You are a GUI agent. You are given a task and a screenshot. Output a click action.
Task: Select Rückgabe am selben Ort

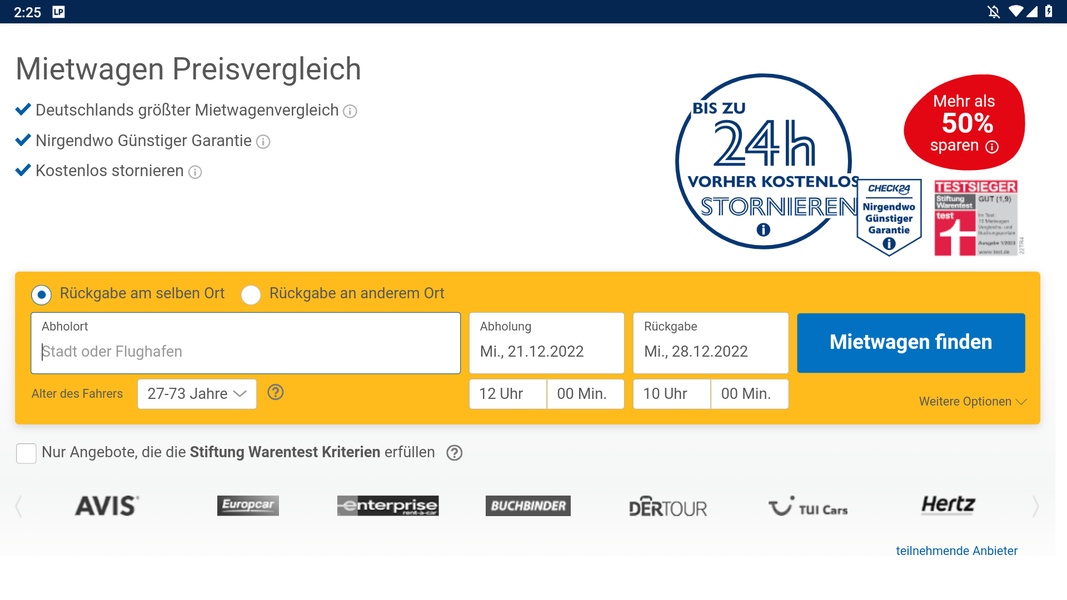[42, 295]
